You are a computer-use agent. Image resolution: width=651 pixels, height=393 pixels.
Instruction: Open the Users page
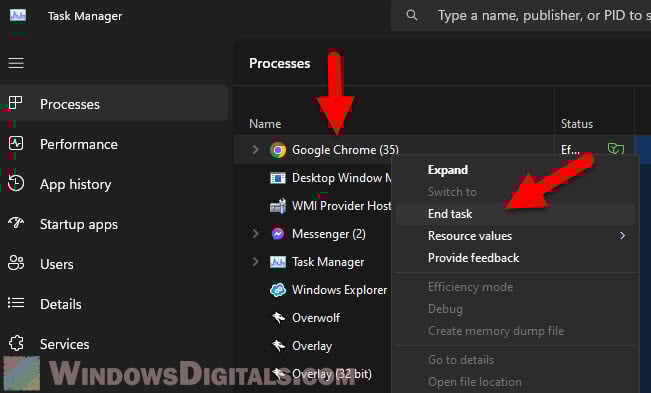click(x=57, y=264)
